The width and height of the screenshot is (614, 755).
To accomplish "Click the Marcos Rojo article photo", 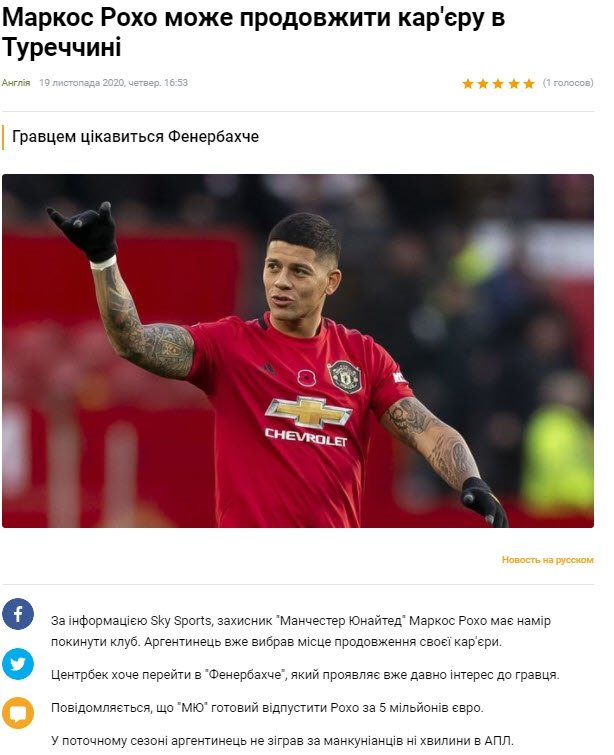I will 298,351.
